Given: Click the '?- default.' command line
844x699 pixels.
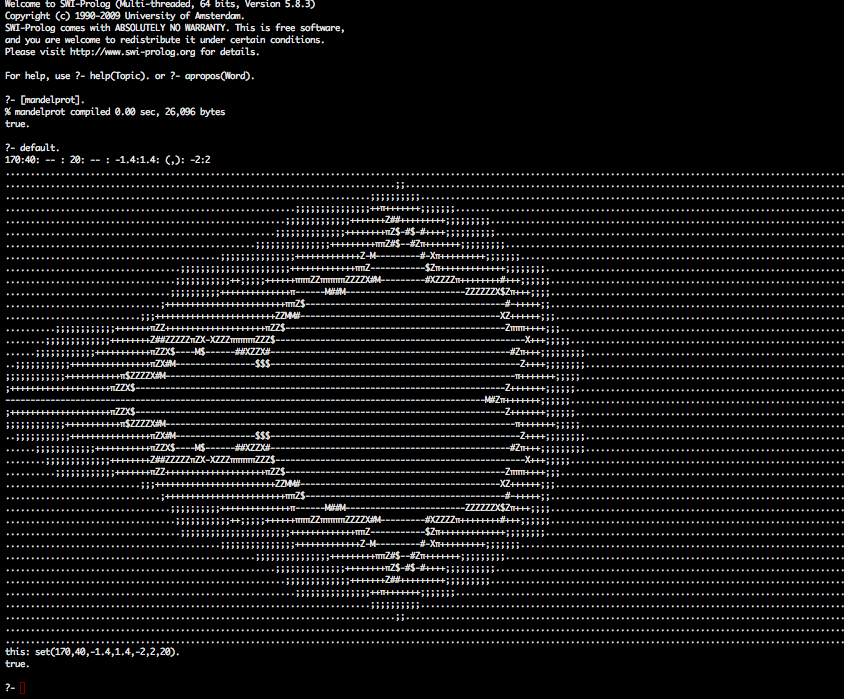Looking at the screenshot, I should click(32, 147).
